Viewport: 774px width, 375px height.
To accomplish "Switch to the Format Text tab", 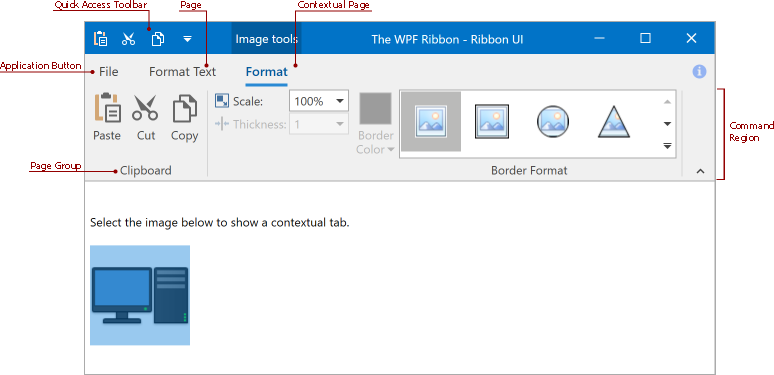I will tap(183, 72).
